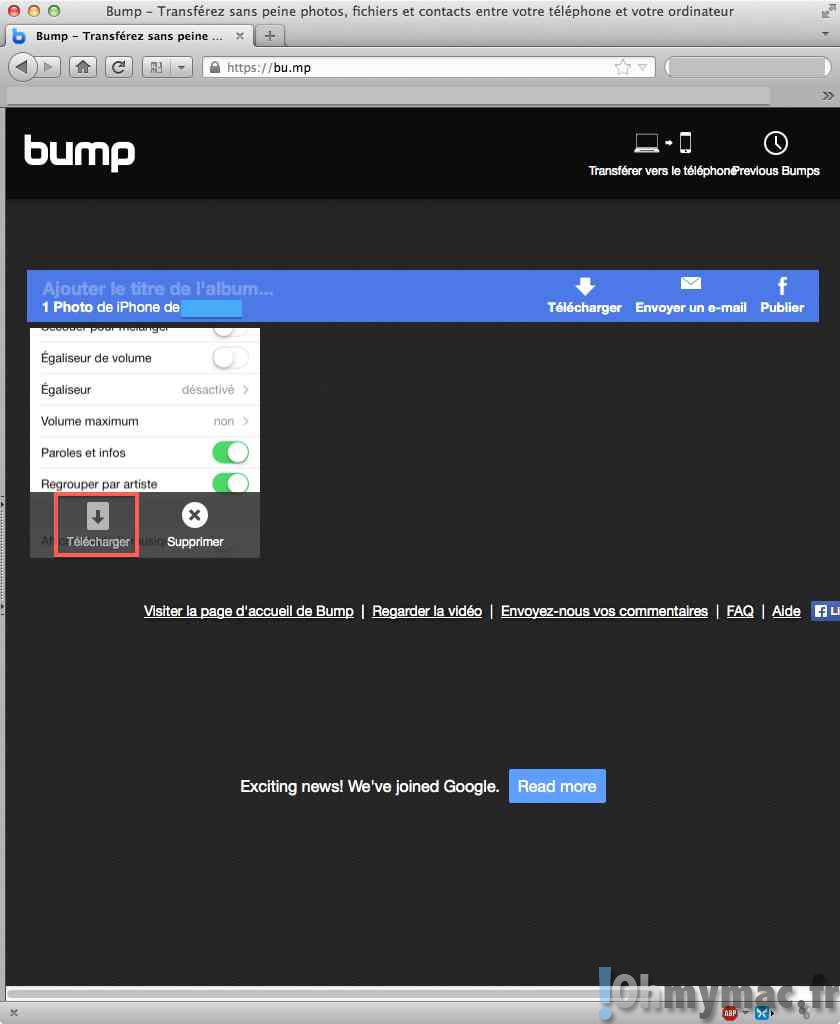The width and height of the screenshot is (840, 1024).
Task: Click Télécharger below the photo thumbnail
Action: tap(97, 525)
